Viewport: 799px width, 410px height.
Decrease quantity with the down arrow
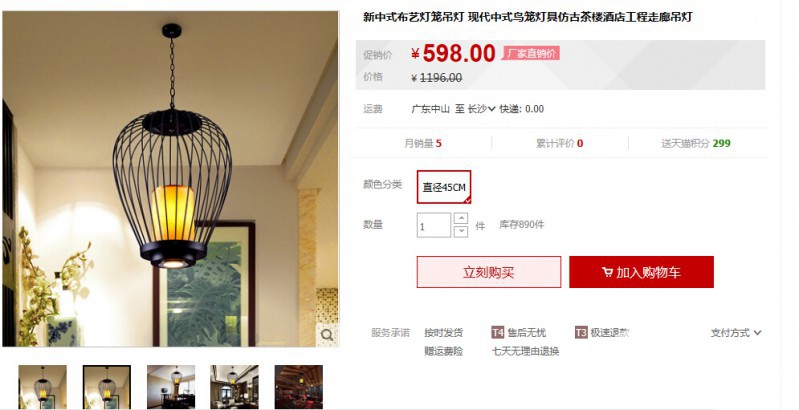coord(461,231)
